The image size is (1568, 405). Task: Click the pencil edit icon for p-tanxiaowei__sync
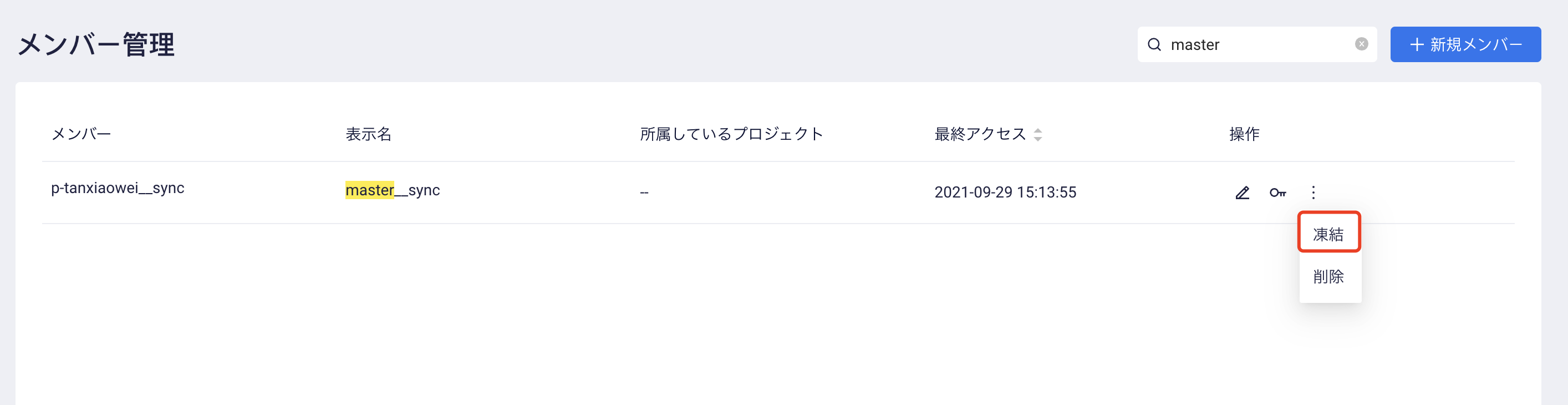[1243, 193]
